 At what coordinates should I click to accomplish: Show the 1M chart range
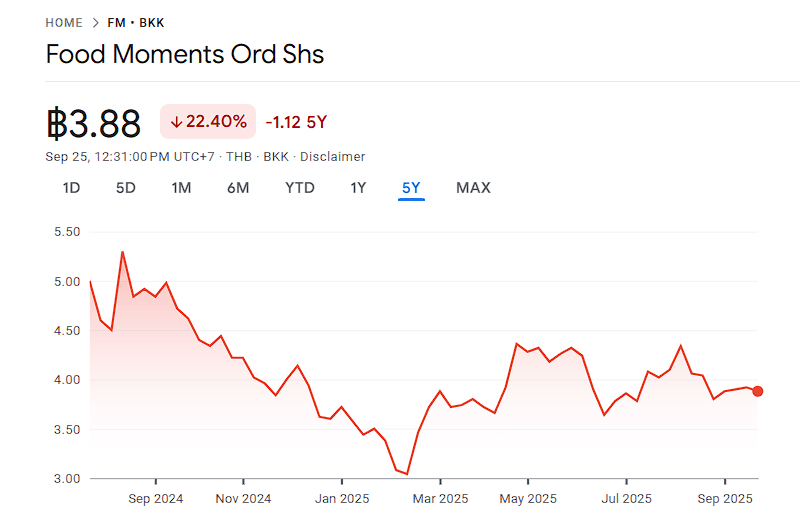tap(181, 188)
